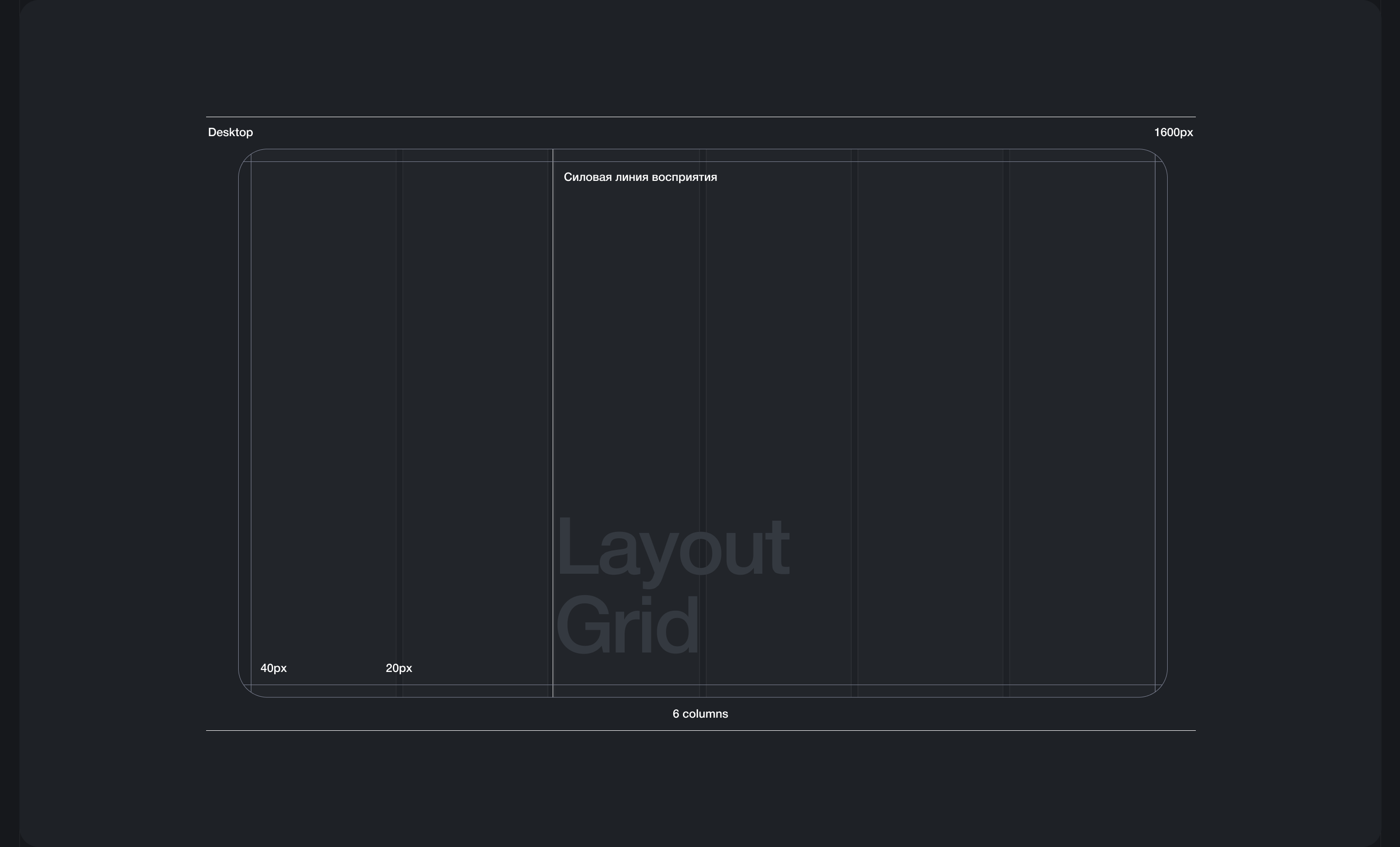Click the Desktop heading label
Viewport: 1400px width, 847px height.
coord(230,132)
